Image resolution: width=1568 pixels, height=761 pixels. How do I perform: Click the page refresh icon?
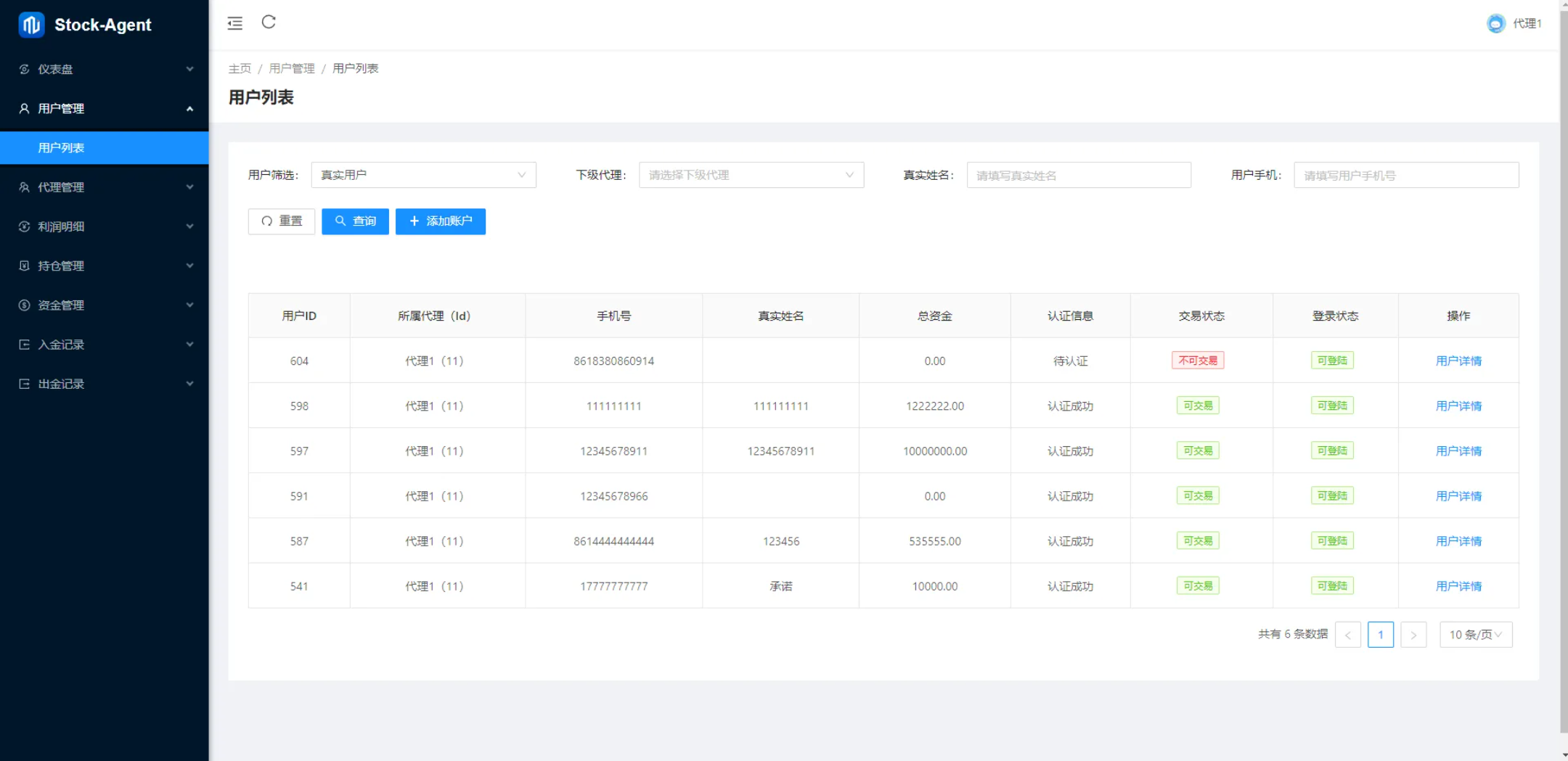[269, 22]
